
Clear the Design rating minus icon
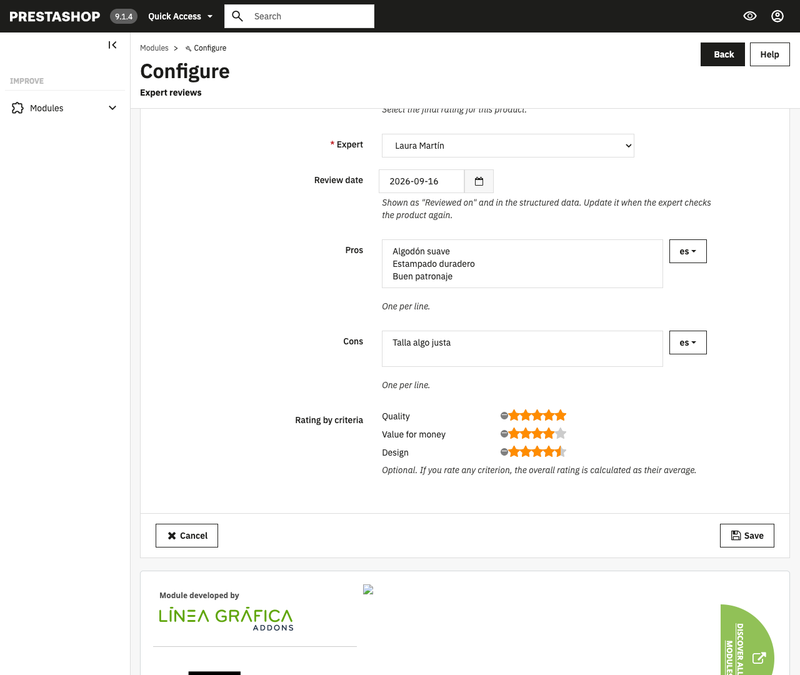(x=504, y=452)
